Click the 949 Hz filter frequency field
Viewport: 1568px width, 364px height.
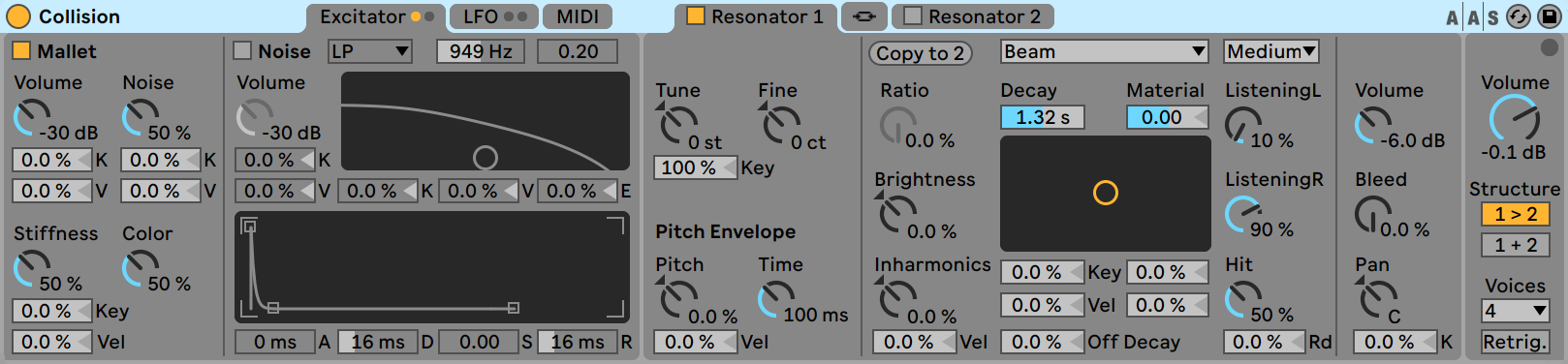[481, 51]
